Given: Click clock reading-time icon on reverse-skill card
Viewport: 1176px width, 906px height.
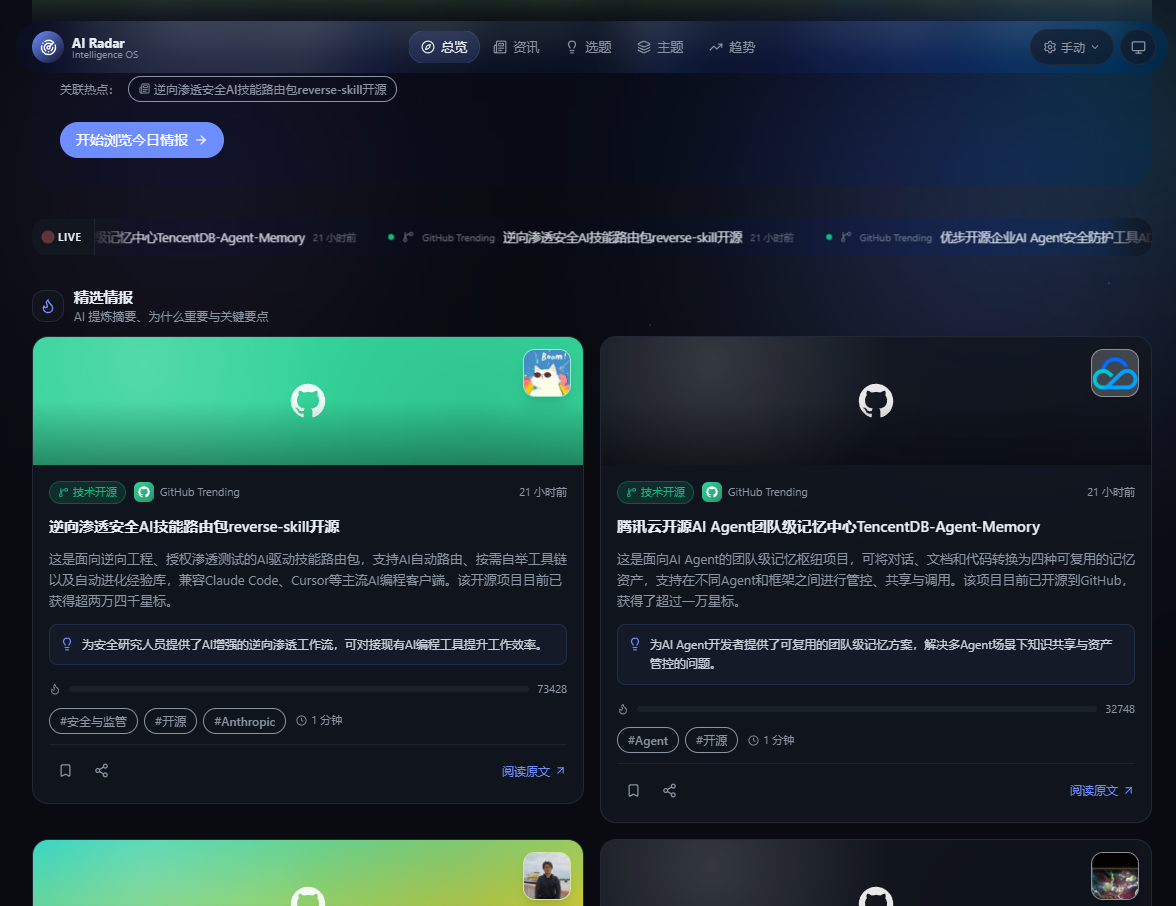Looking at the screenshot, I should click(302, 720).
